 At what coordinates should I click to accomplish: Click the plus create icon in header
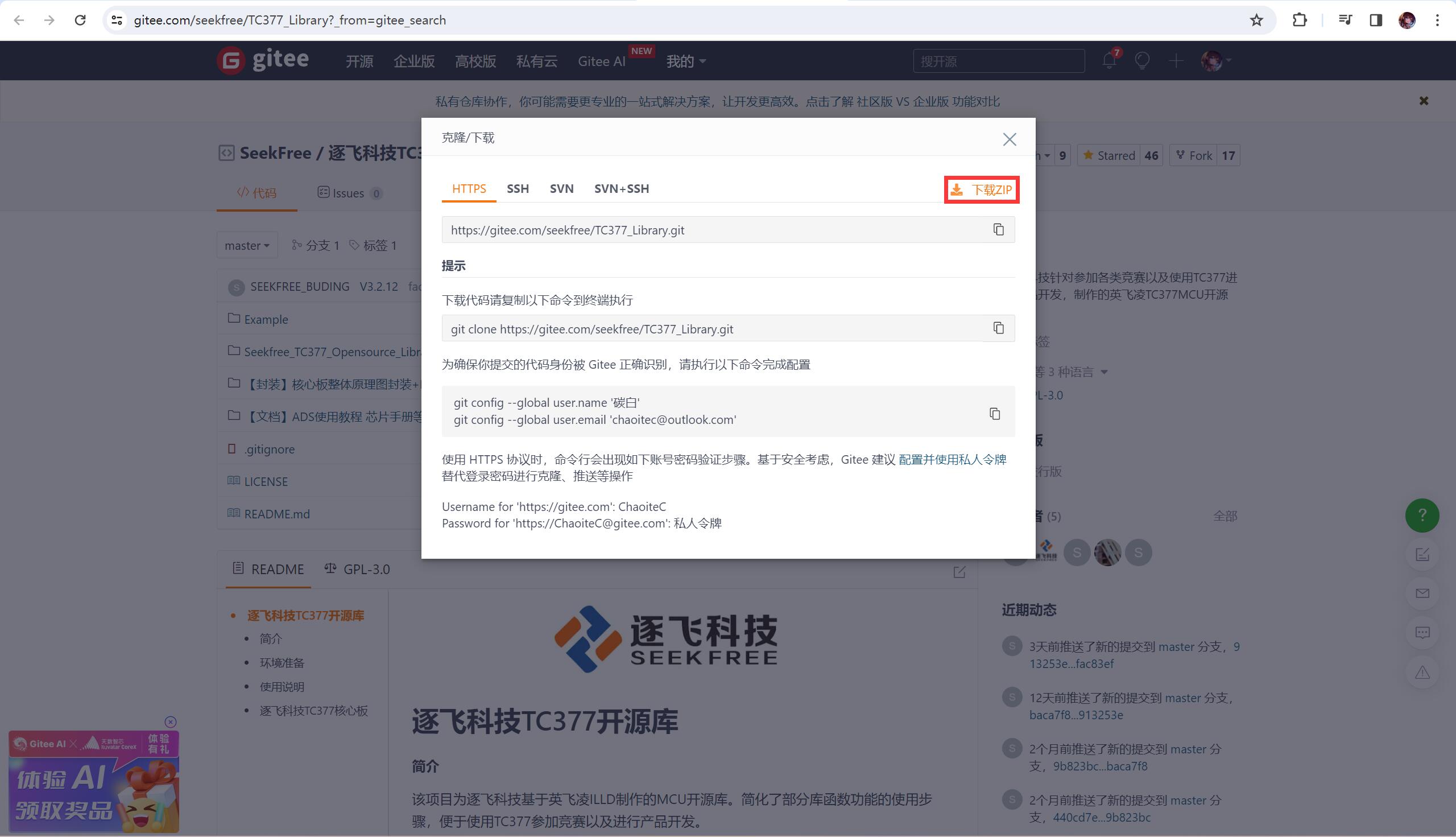(x=1176, y=60)
